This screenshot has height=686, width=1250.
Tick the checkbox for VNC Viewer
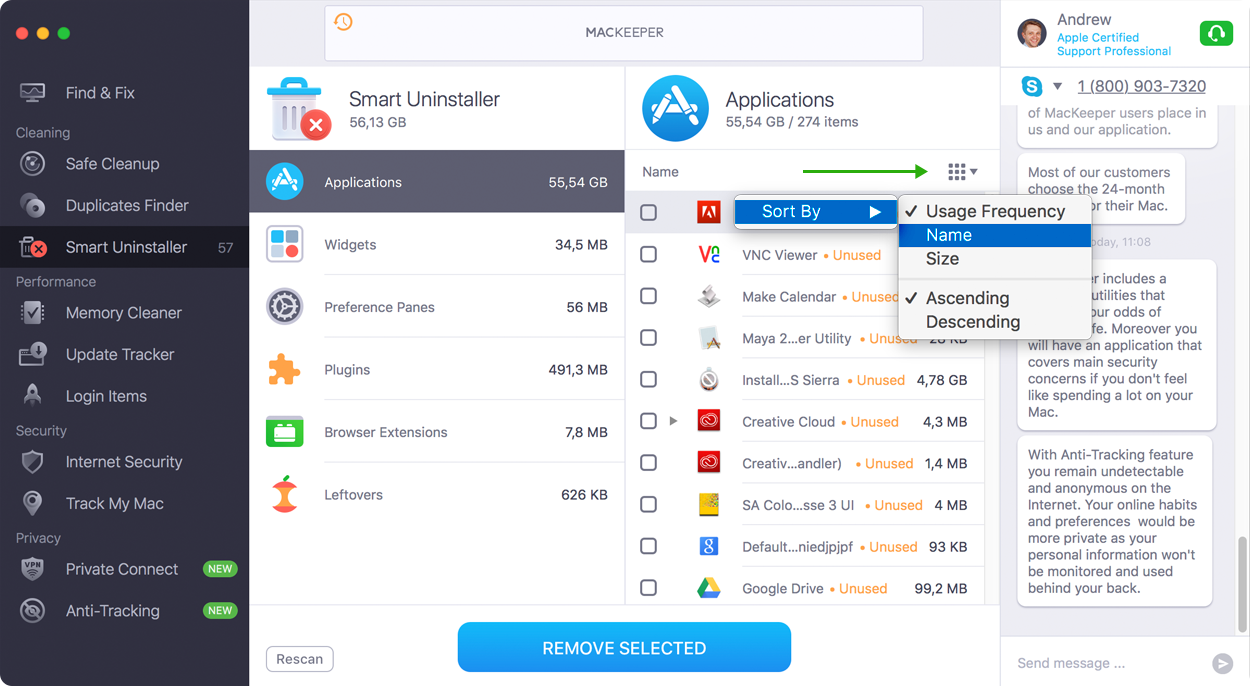coord(649,255)
